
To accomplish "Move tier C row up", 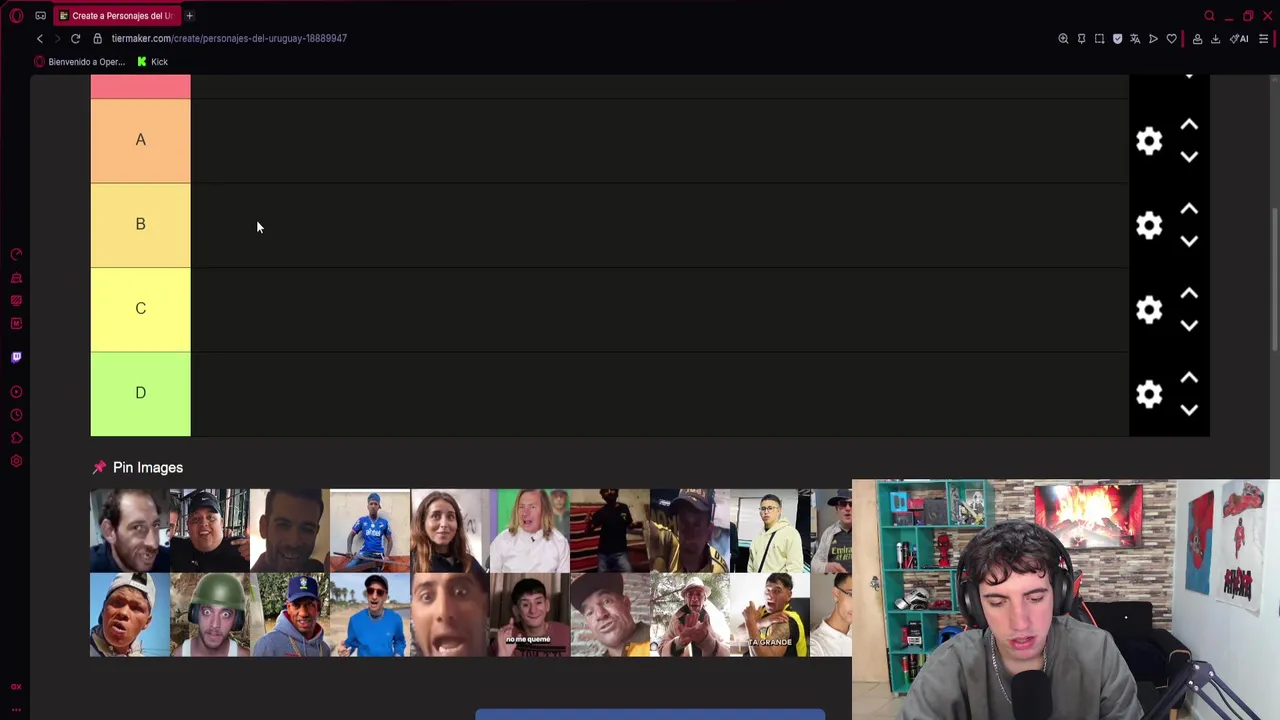I will click(x=1189, y=293).
